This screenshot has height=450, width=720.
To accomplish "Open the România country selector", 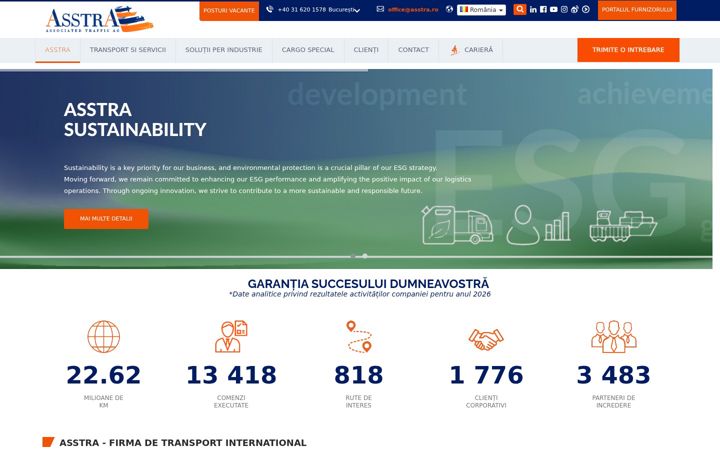I will click(481, 10).
